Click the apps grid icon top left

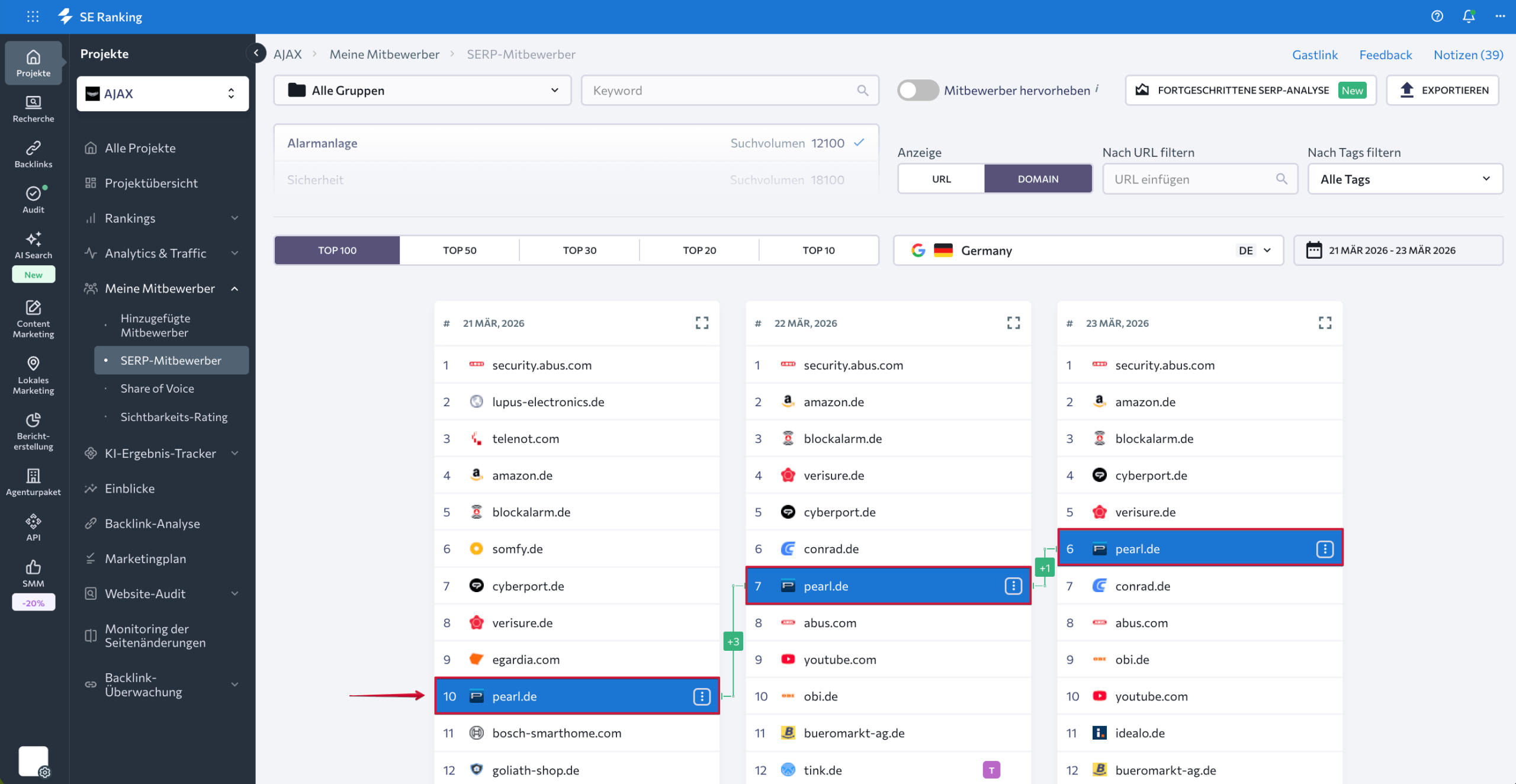pyautogui.click(x=33, y=16)
